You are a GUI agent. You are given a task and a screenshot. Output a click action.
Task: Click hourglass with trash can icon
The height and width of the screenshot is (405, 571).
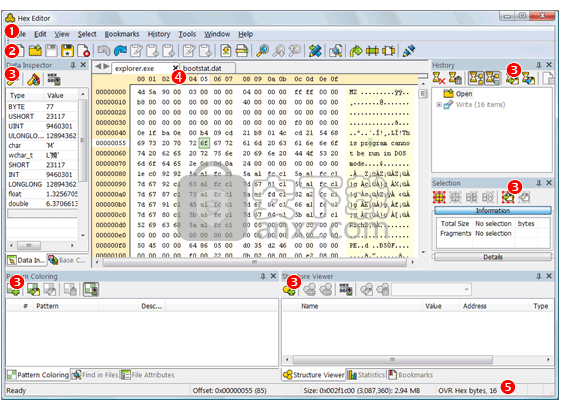(455, 78)
